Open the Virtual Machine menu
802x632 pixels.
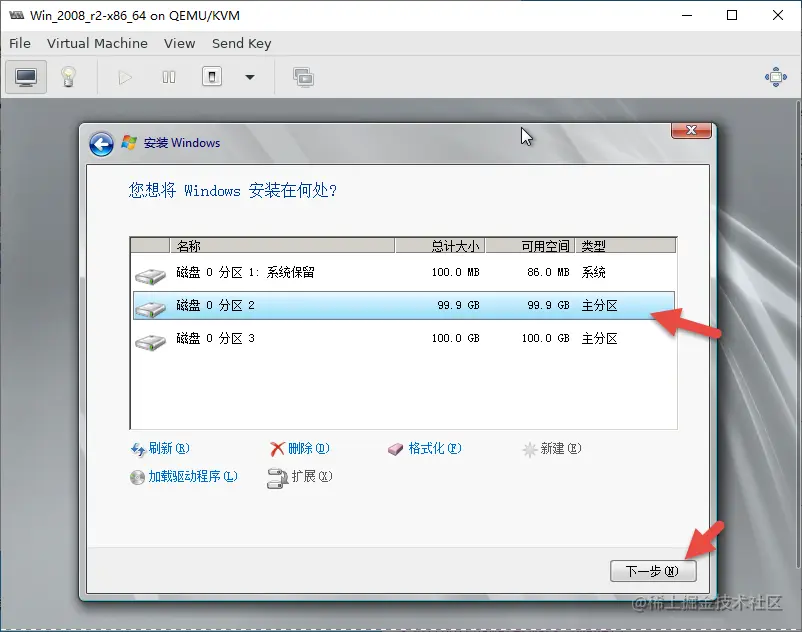click(97, 43)
